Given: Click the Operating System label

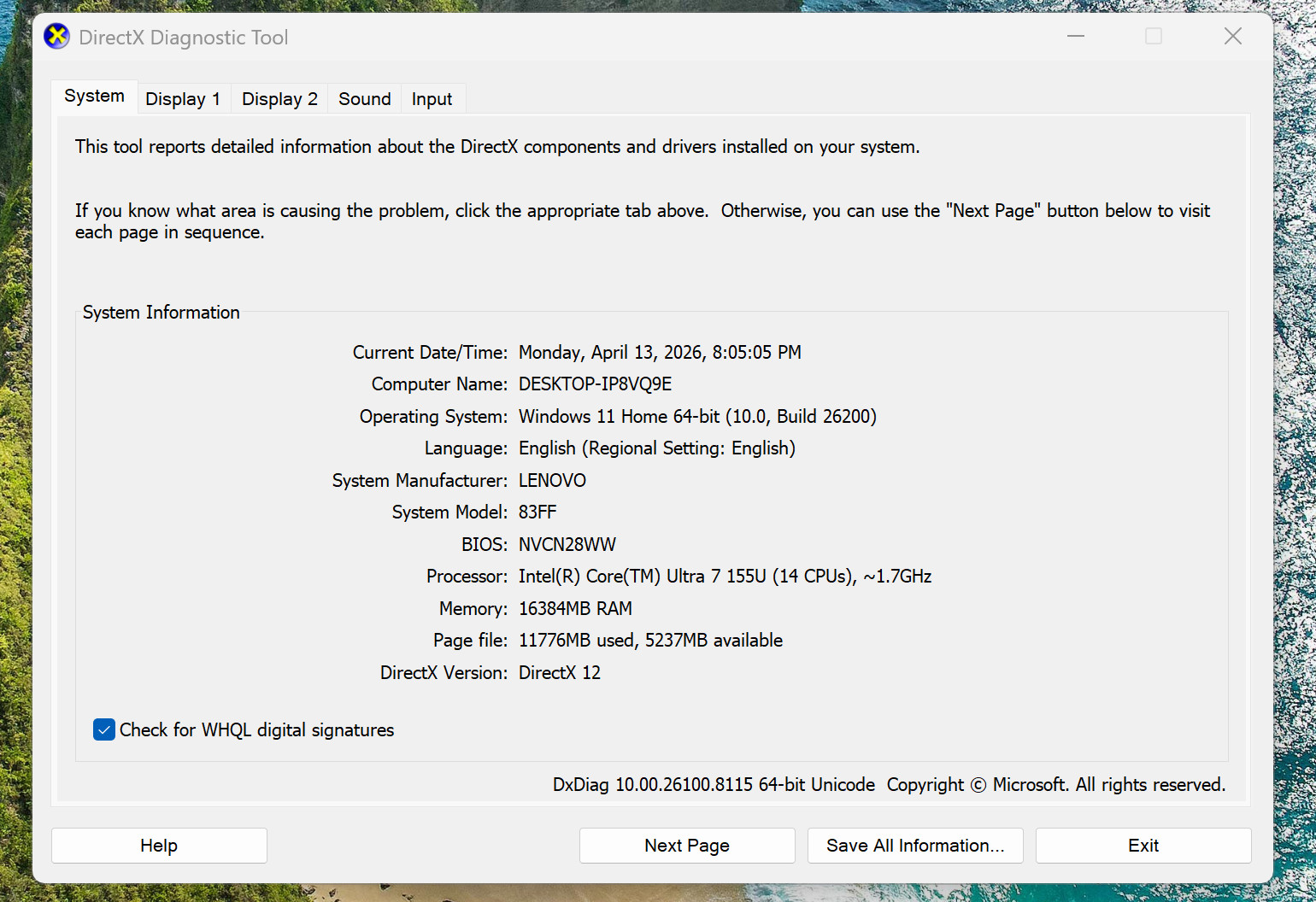Looking at the screenshot, I should coord(433,417).
